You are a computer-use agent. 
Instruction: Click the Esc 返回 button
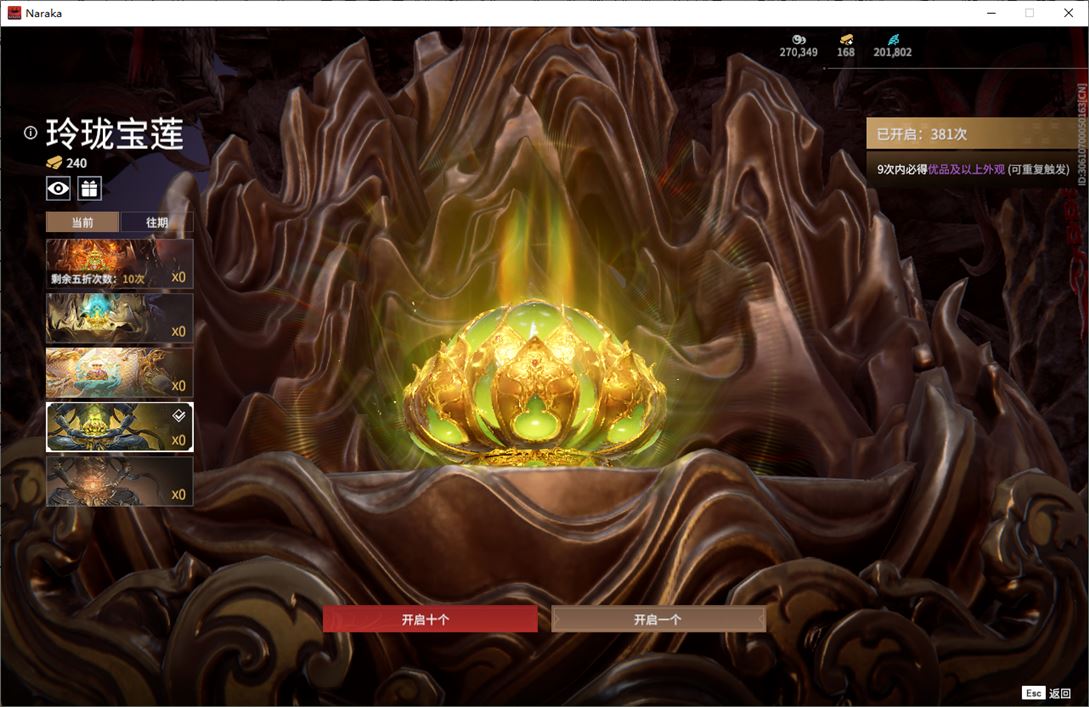[x=1047, y=692]
